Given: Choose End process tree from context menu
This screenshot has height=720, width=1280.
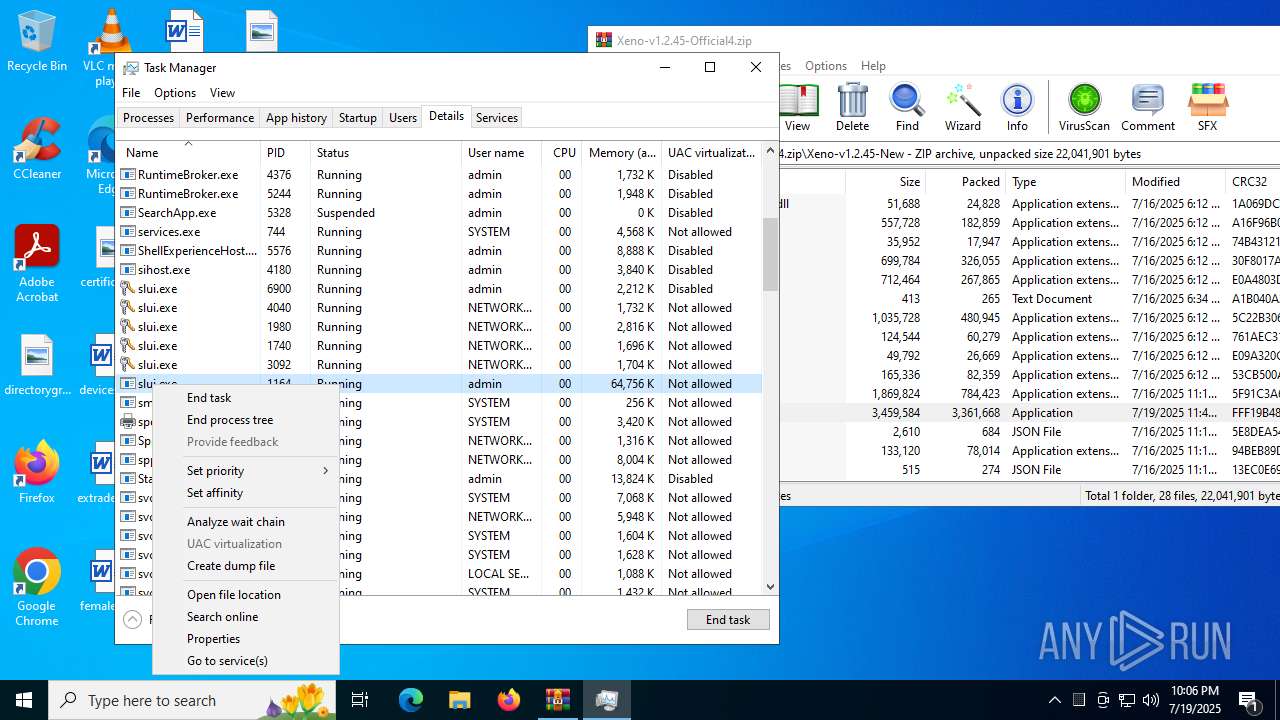Looking at the screenshot, I should pyautogui.click(x=246, y=420).
